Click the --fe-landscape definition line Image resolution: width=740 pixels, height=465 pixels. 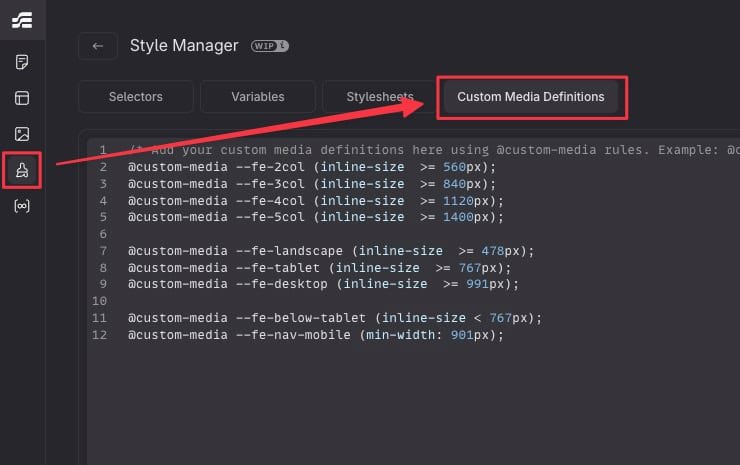pyautogui.click(x=331, y=251)
